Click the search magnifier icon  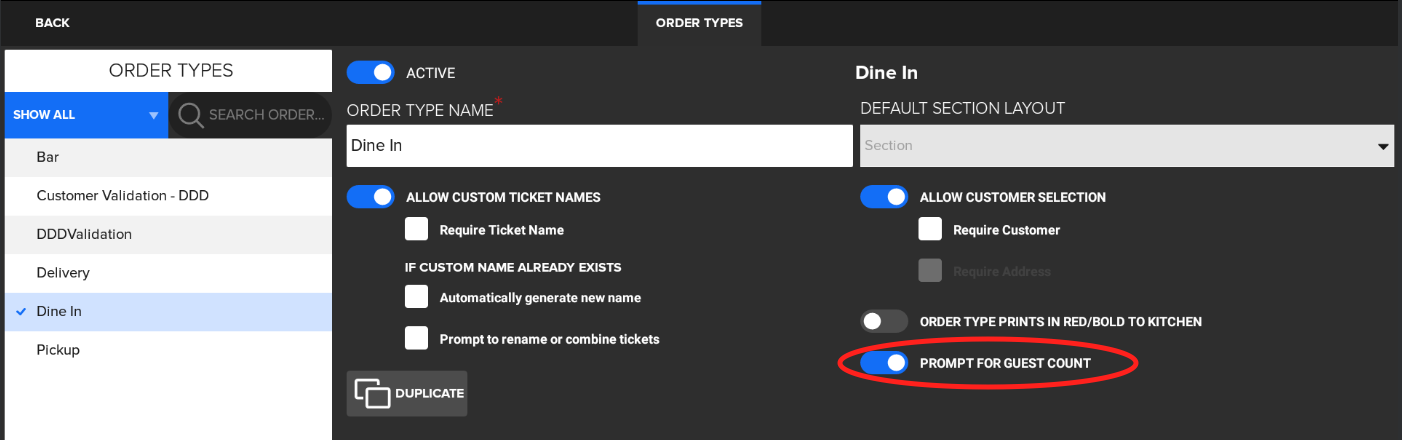190,115
